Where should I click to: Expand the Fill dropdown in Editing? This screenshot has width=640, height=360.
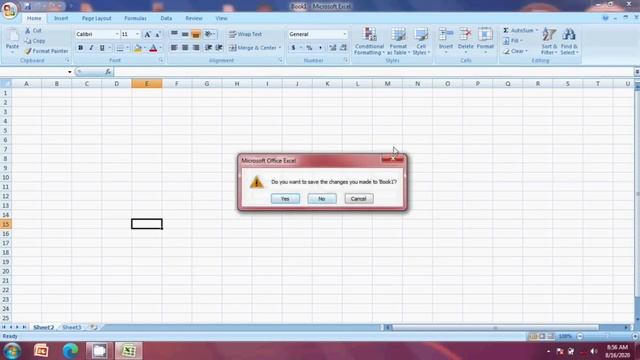[522, 41]
